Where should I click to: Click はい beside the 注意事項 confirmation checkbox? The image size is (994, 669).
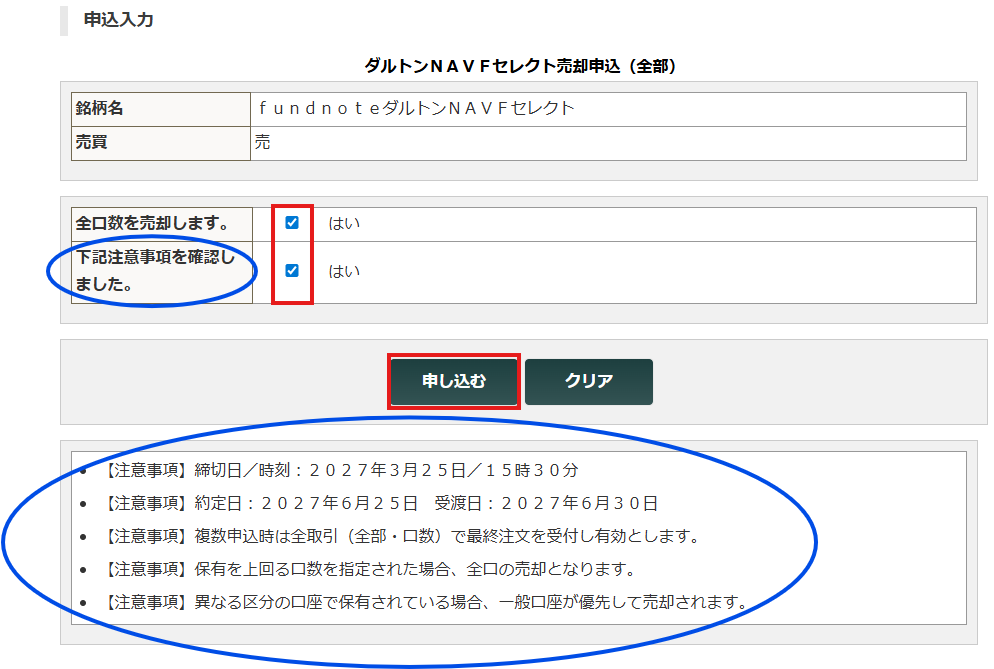[344, 271]
